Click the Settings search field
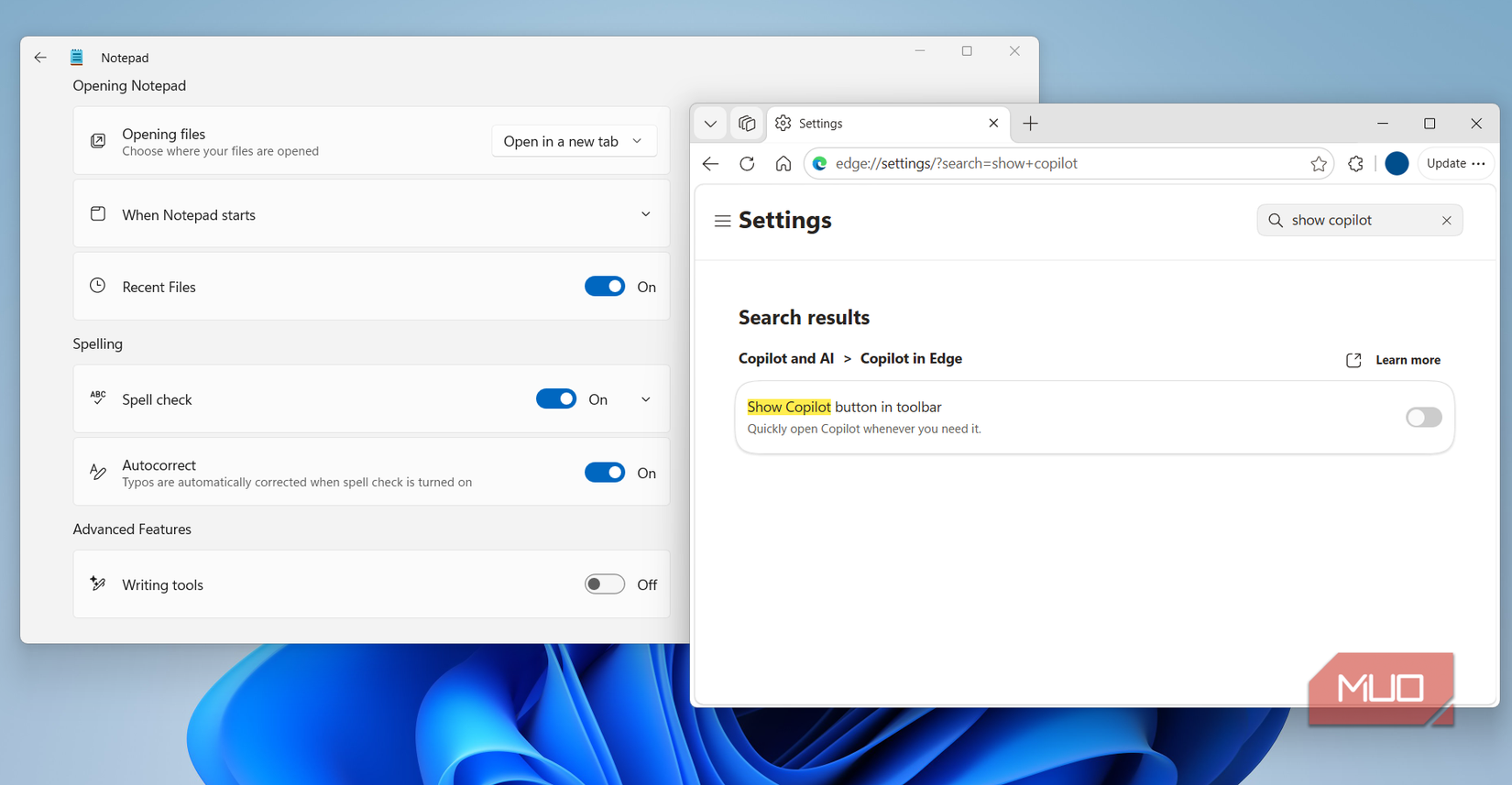The image size is (1512, 785). click(1360, 221)
